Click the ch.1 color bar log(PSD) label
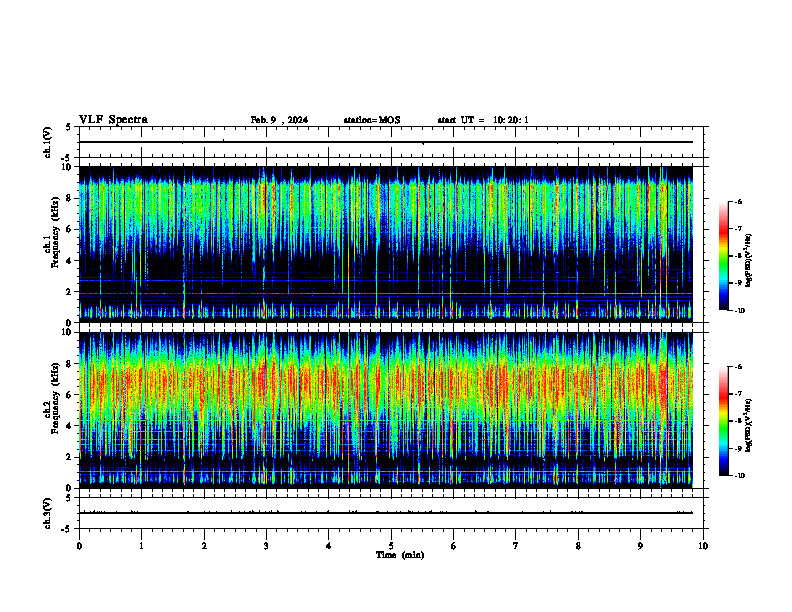This screenshot has height=612, width=792. click(748, 260)
